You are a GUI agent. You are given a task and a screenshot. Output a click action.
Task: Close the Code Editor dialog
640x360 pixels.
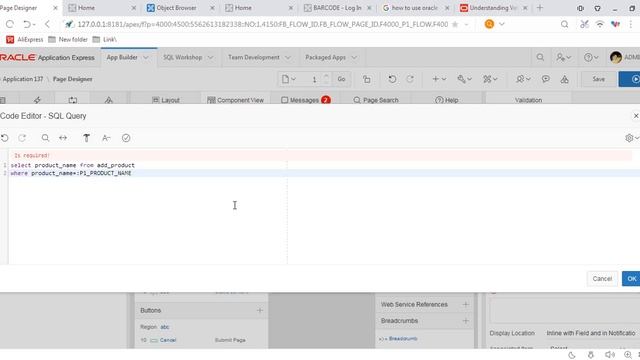(636, 116)
